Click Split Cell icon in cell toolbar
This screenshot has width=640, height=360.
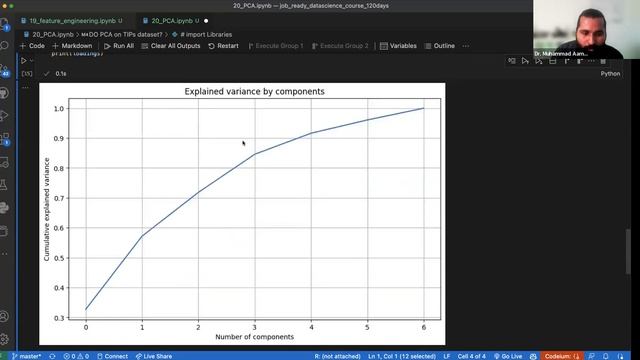[553, 61]
